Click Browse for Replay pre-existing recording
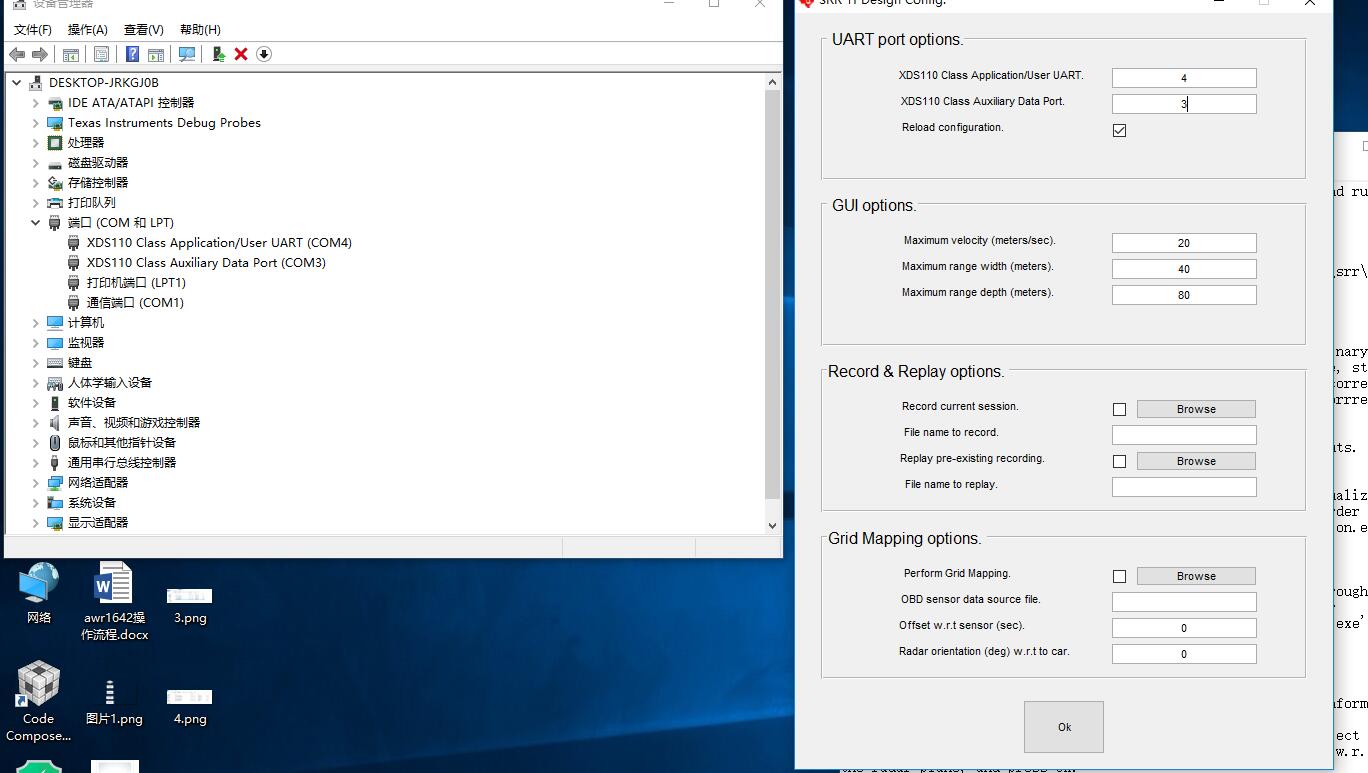1368x773 pixels. click(x=1196, y=461)
